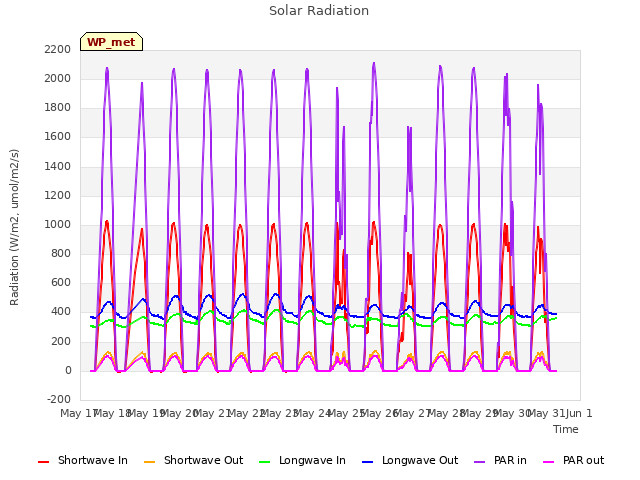The height and width of the screenshot is (480, 640).
Task: Click the Radiation y-axis title
Action: 14,227
